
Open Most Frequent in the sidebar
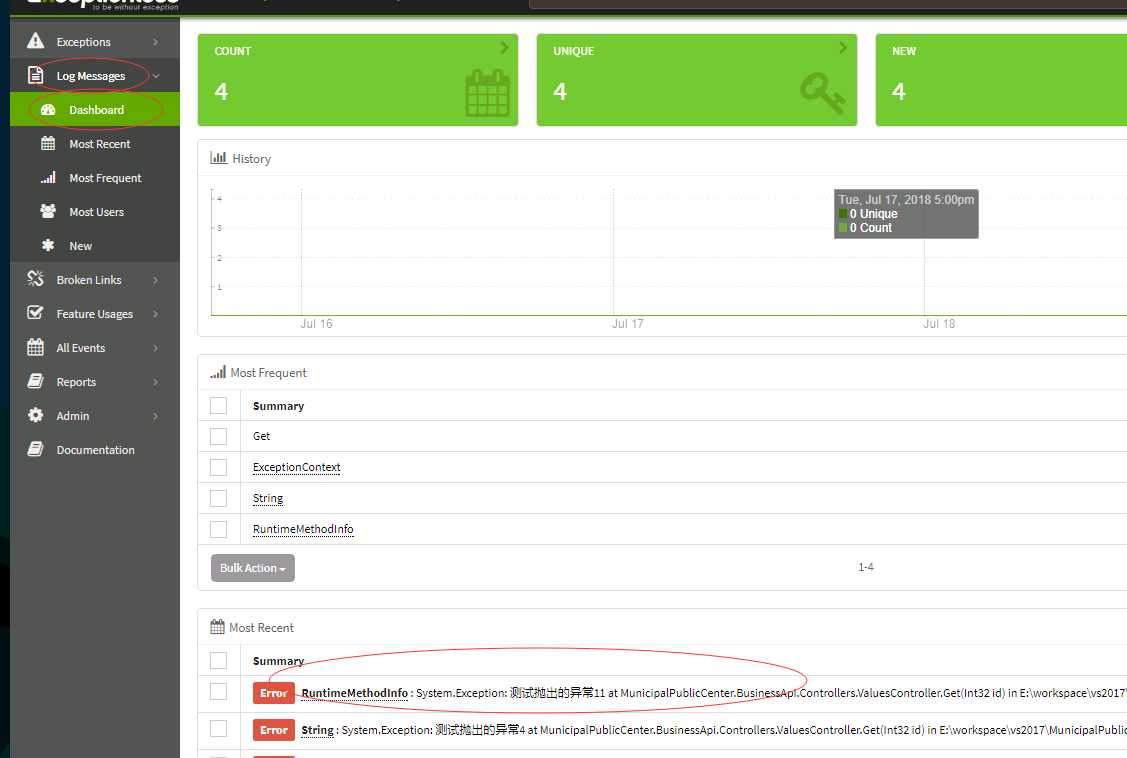[x=95, y=177]
